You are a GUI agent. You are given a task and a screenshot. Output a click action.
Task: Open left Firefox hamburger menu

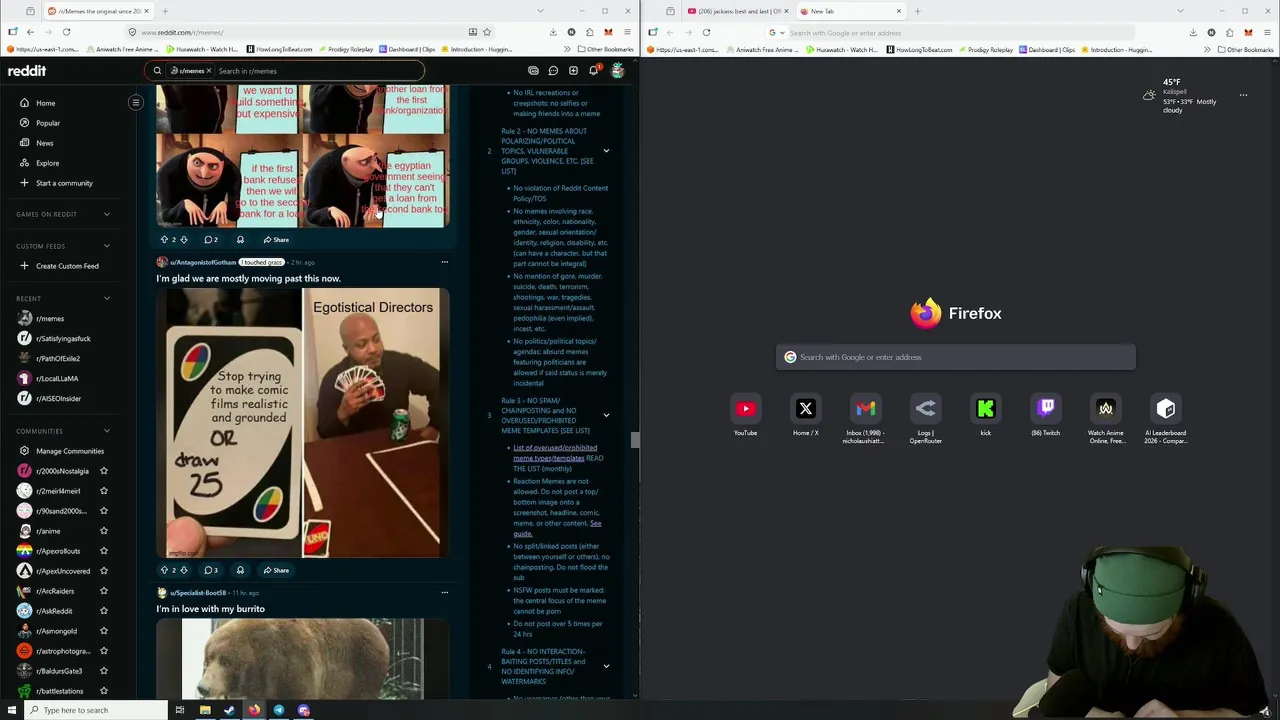click(627, 32)
